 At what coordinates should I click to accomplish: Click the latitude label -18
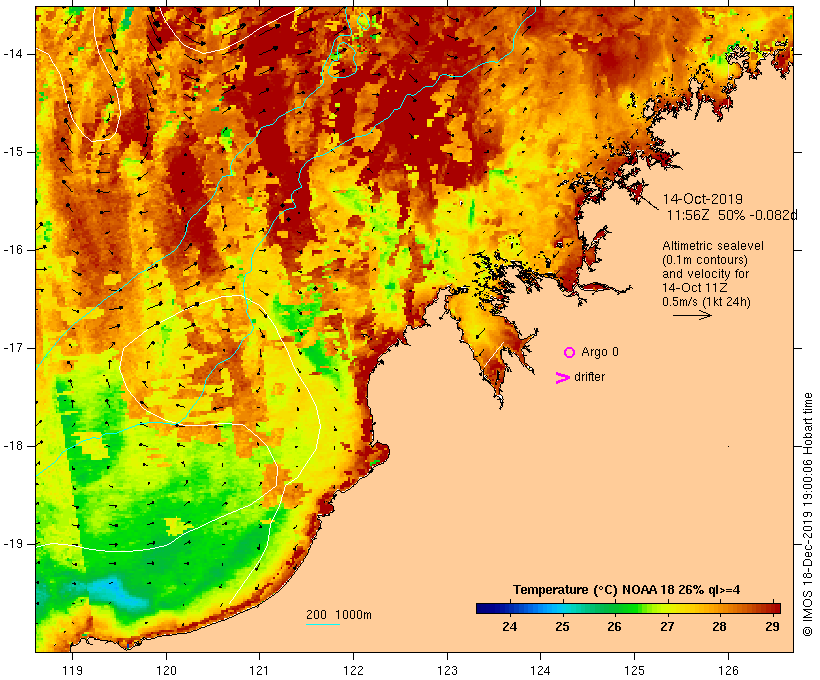pos(13,446)
